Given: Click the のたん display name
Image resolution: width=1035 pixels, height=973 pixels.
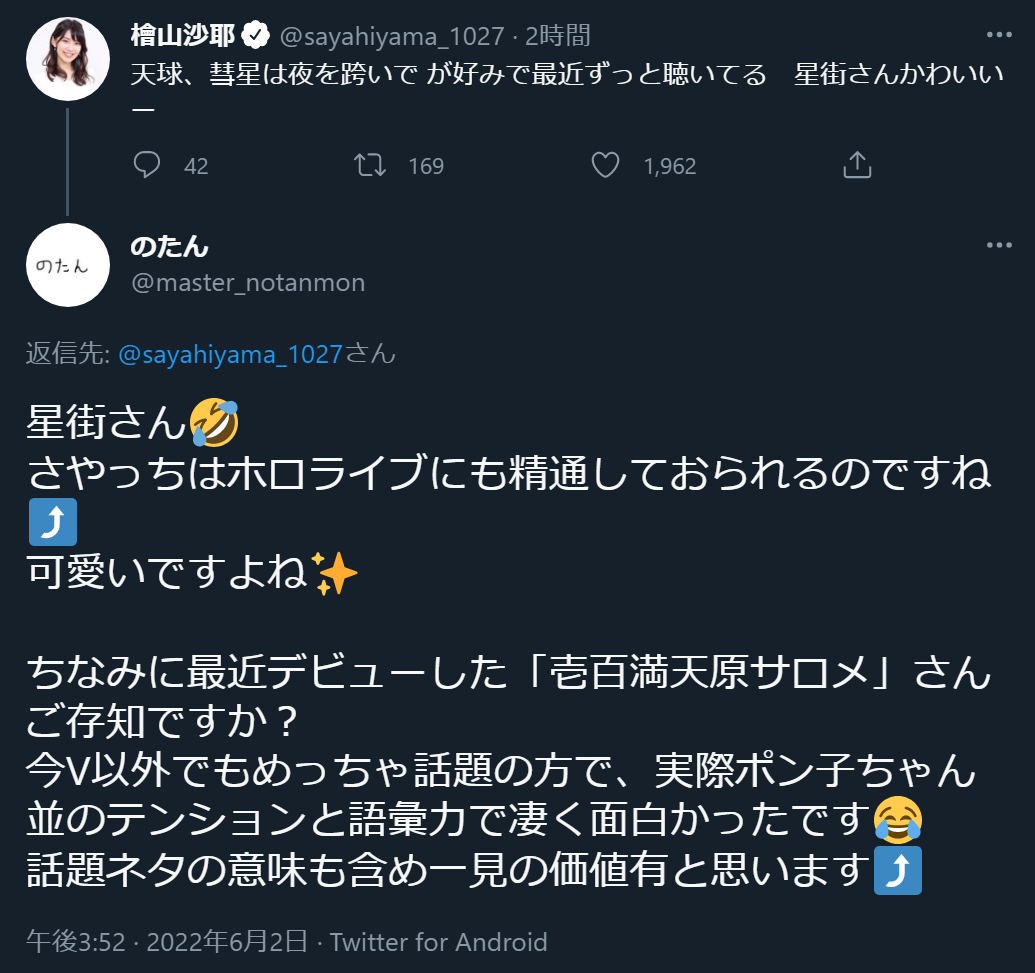Looking at the screenshot, I should [170, 245].
